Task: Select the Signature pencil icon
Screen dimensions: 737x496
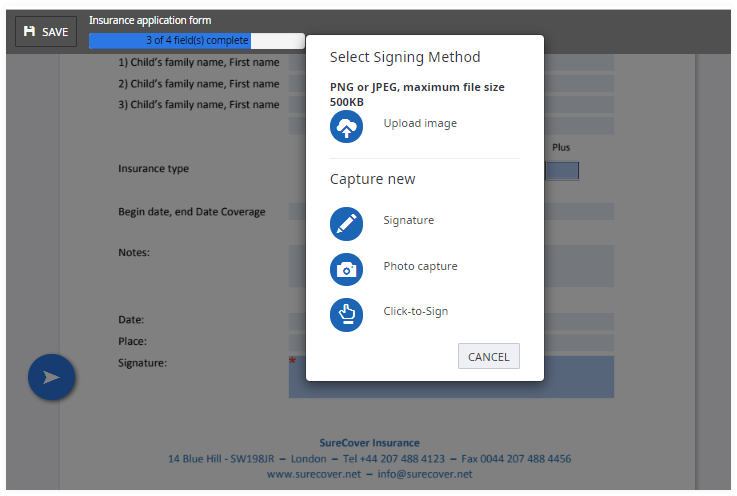Action: (346, 222)
